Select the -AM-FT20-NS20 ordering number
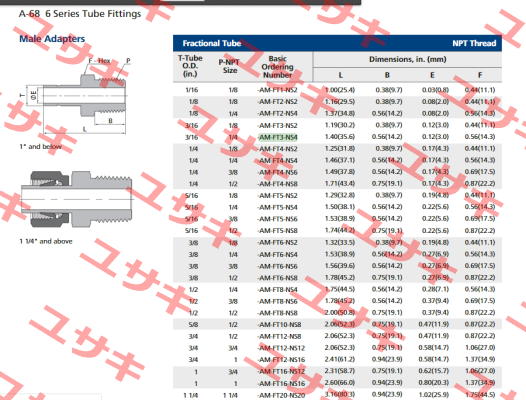Image resolution: width=526 pixels, height=400 pixels. coord(281,395)
